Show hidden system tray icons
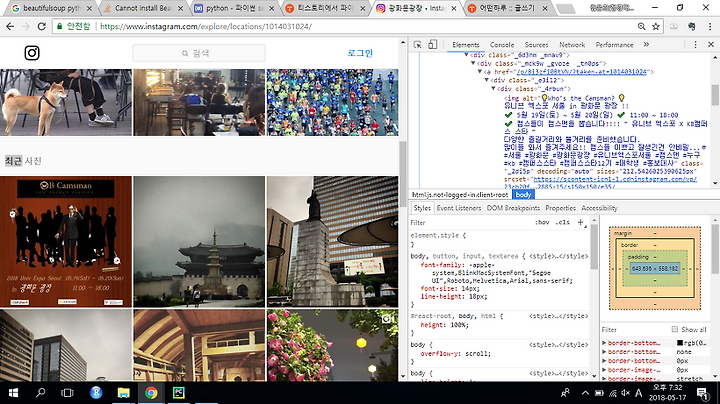This screenshot has width=720, height=404. [x=585, y=393]
